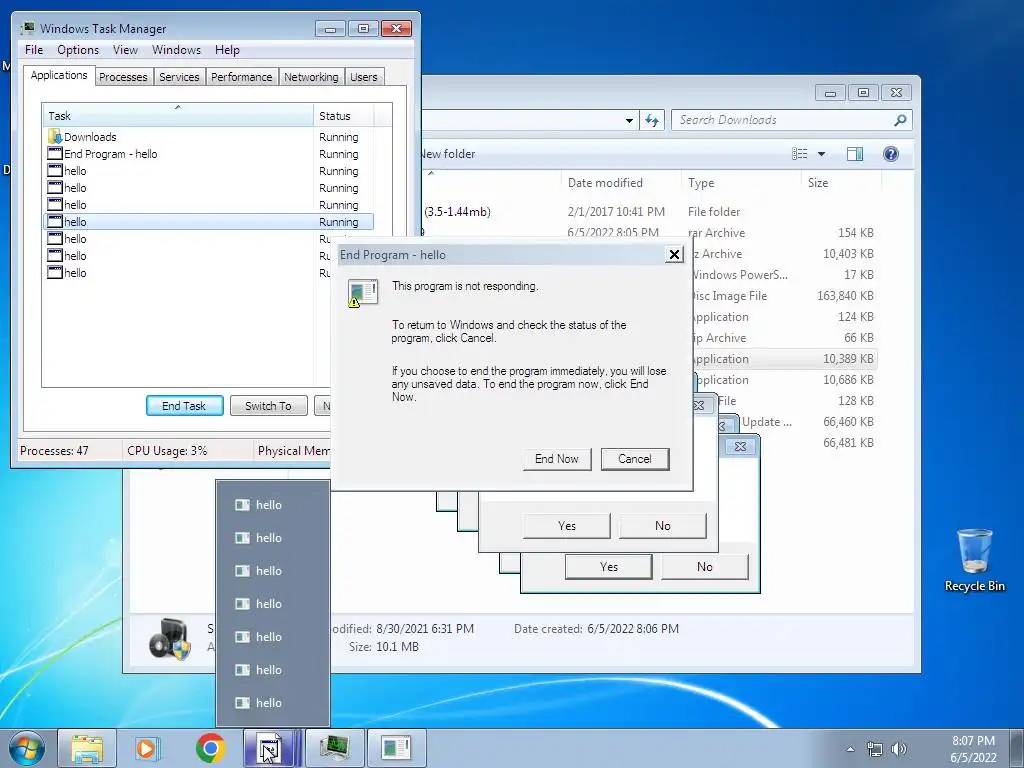Image resolution: width=1024 pixels, height=768 pixels.
Task: Open the Explorer address bar history dropdown
Action: click(x=629, y=121)
